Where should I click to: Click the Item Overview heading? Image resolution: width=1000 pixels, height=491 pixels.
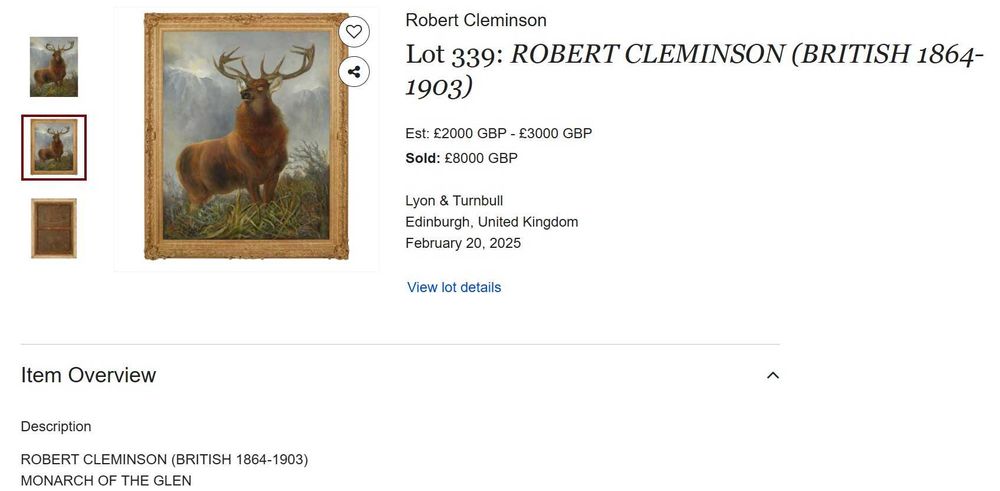click(89, 375)
